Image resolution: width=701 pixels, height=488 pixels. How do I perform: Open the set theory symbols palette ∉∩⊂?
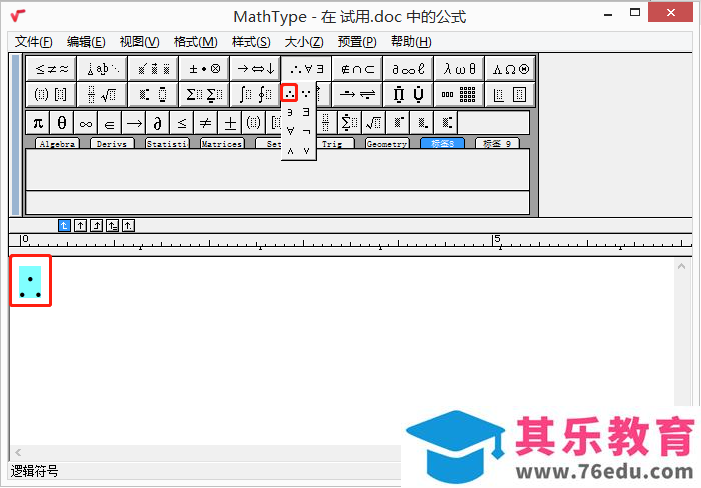(357, 69)
